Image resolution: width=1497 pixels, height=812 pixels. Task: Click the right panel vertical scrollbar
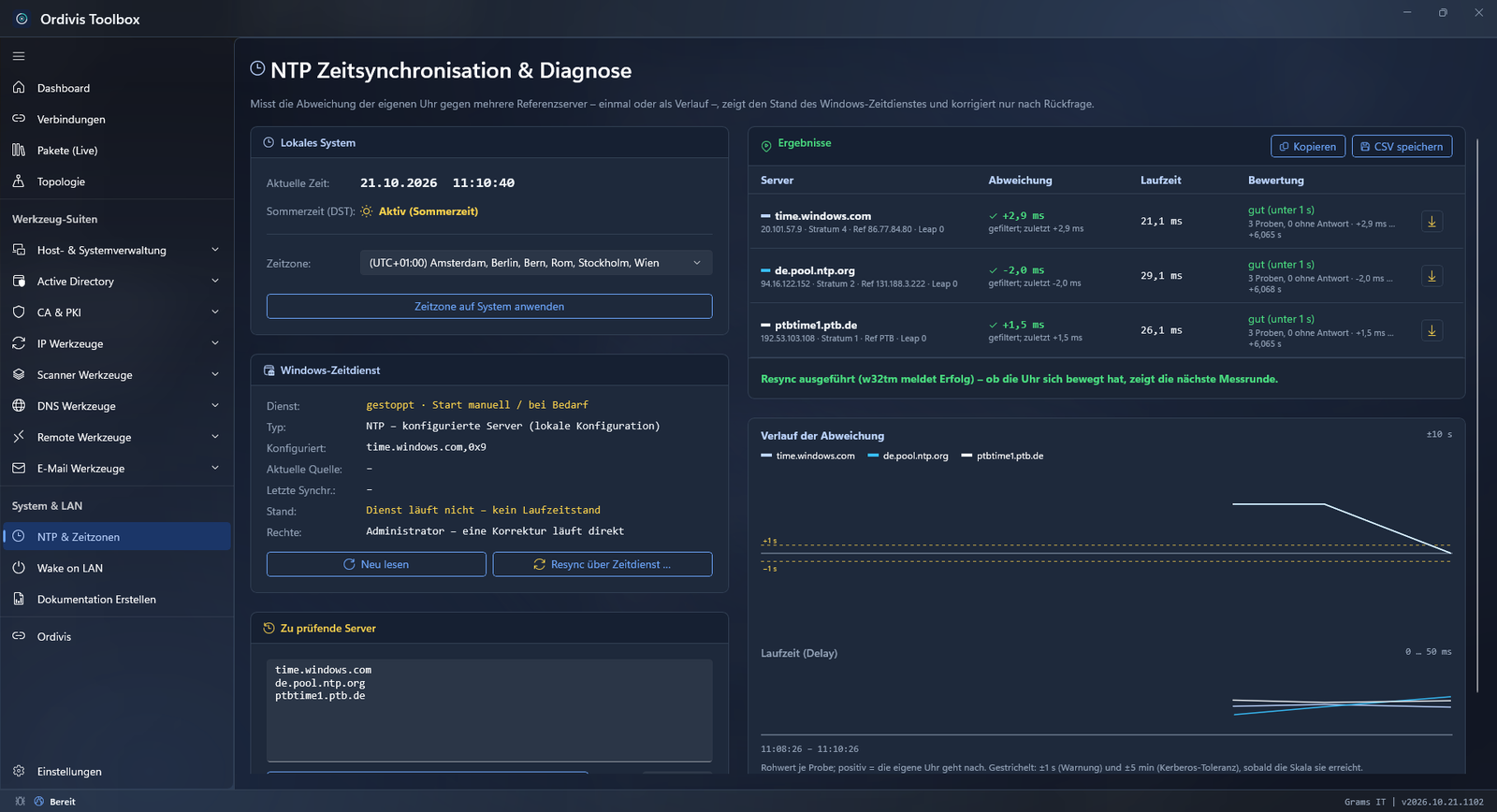point(1477,416)
